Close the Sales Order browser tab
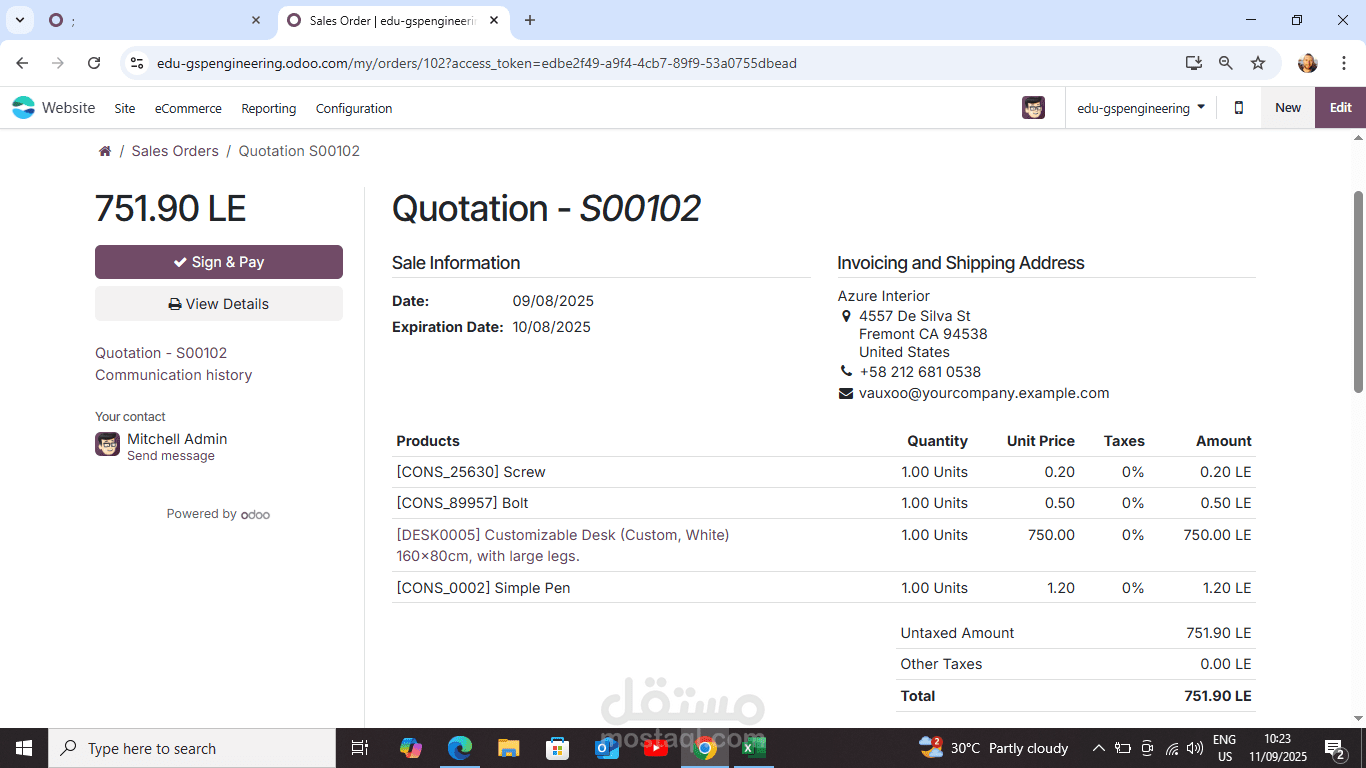 point(494,20)
